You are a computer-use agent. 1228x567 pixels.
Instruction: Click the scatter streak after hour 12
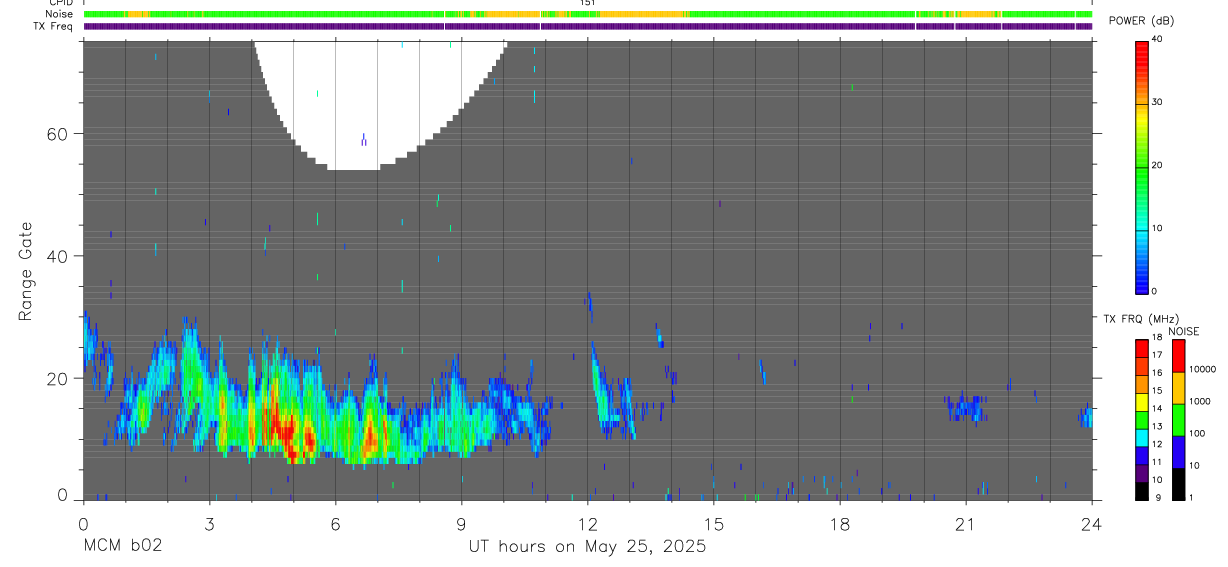611,392
